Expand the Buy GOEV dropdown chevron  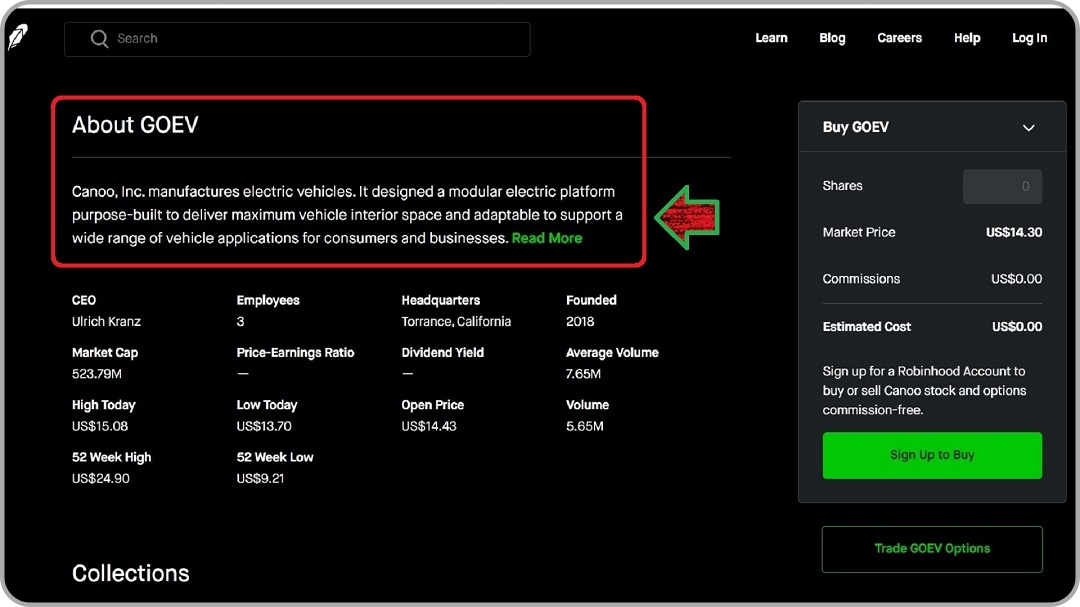coord(1028,128)
